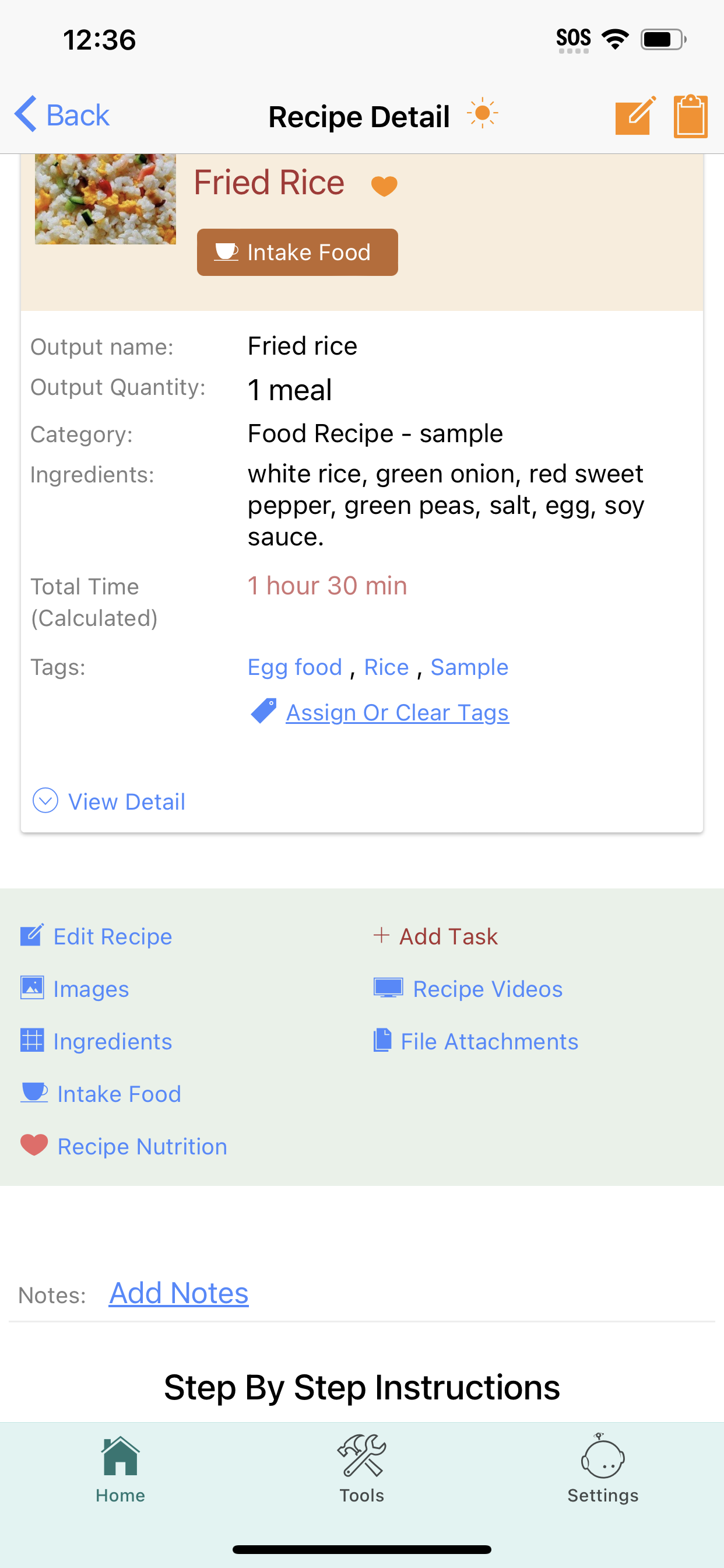The width and height of the screenshot is (724, 1568).
Task: Click the blue tag icon
Action: click(x=263, y=711)
